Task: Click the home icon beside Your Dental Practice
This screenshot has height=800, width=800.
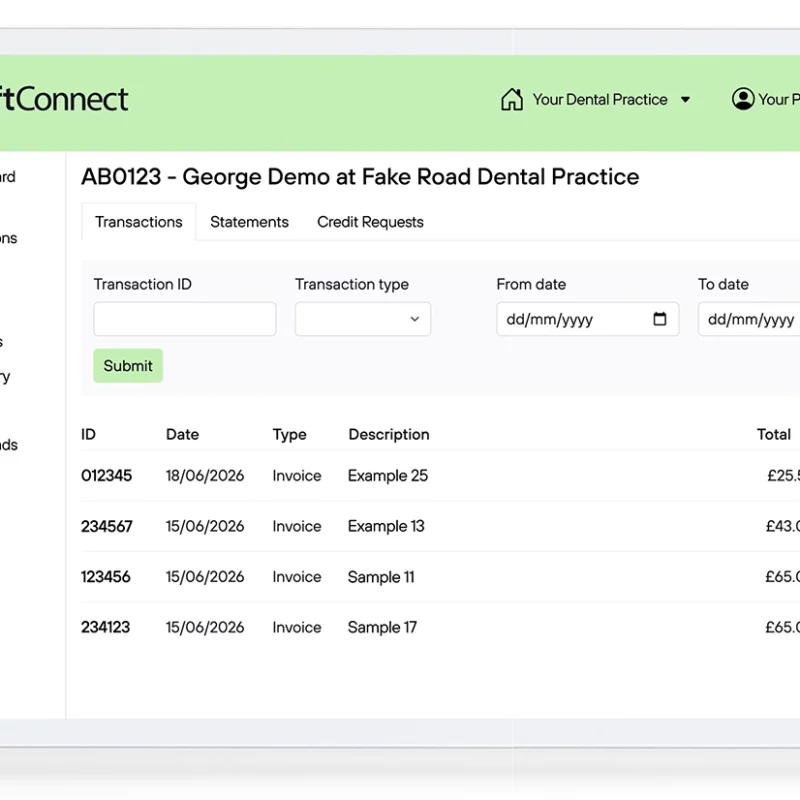Action: click(x=512, y=99)
